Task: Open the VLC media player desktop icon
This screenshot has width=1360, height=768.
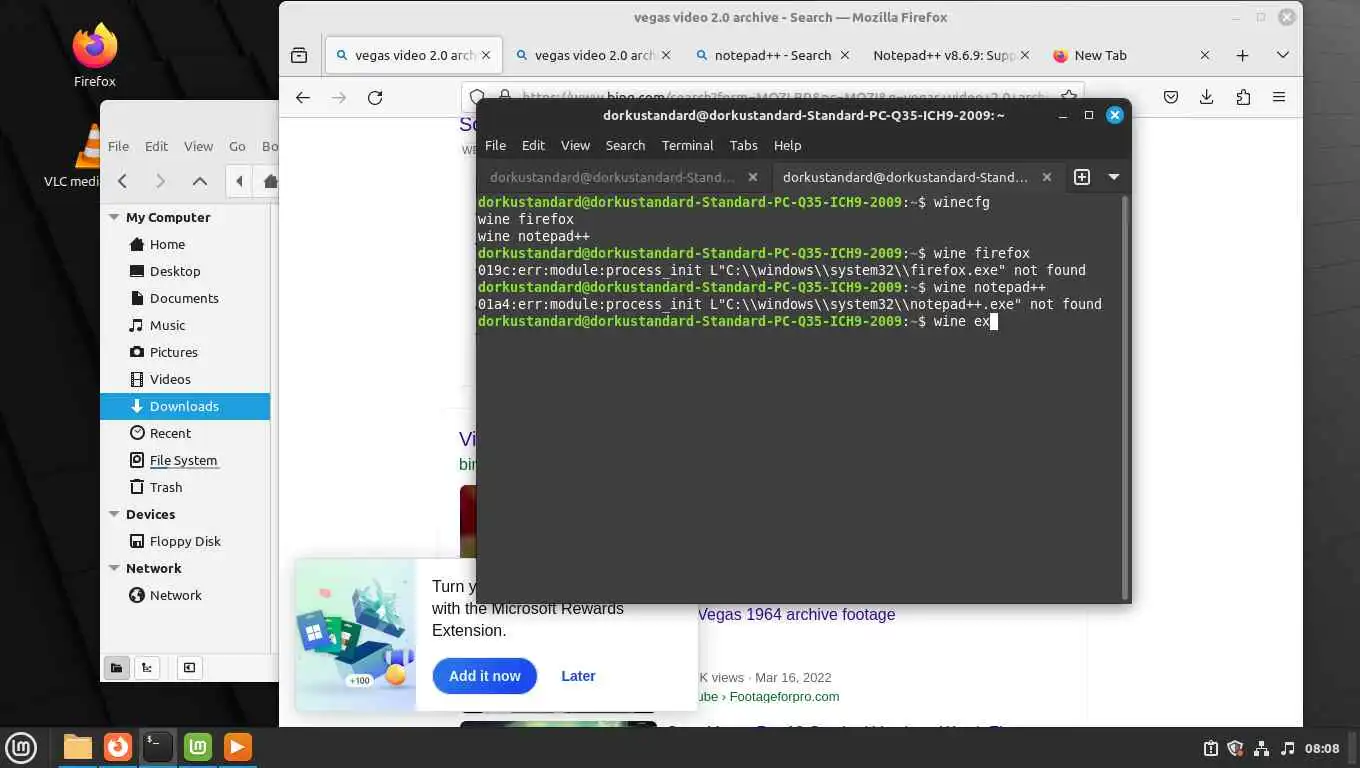Action: [85, 156]
